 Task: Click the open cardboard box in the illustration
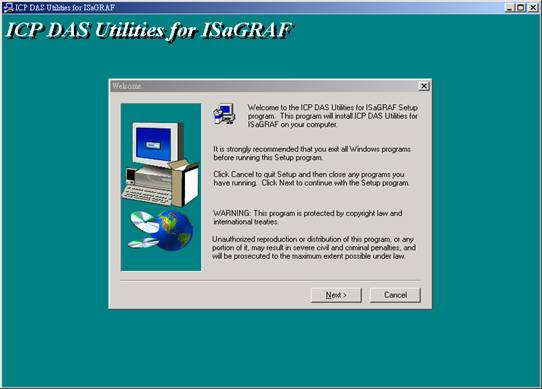click(185, 183)
